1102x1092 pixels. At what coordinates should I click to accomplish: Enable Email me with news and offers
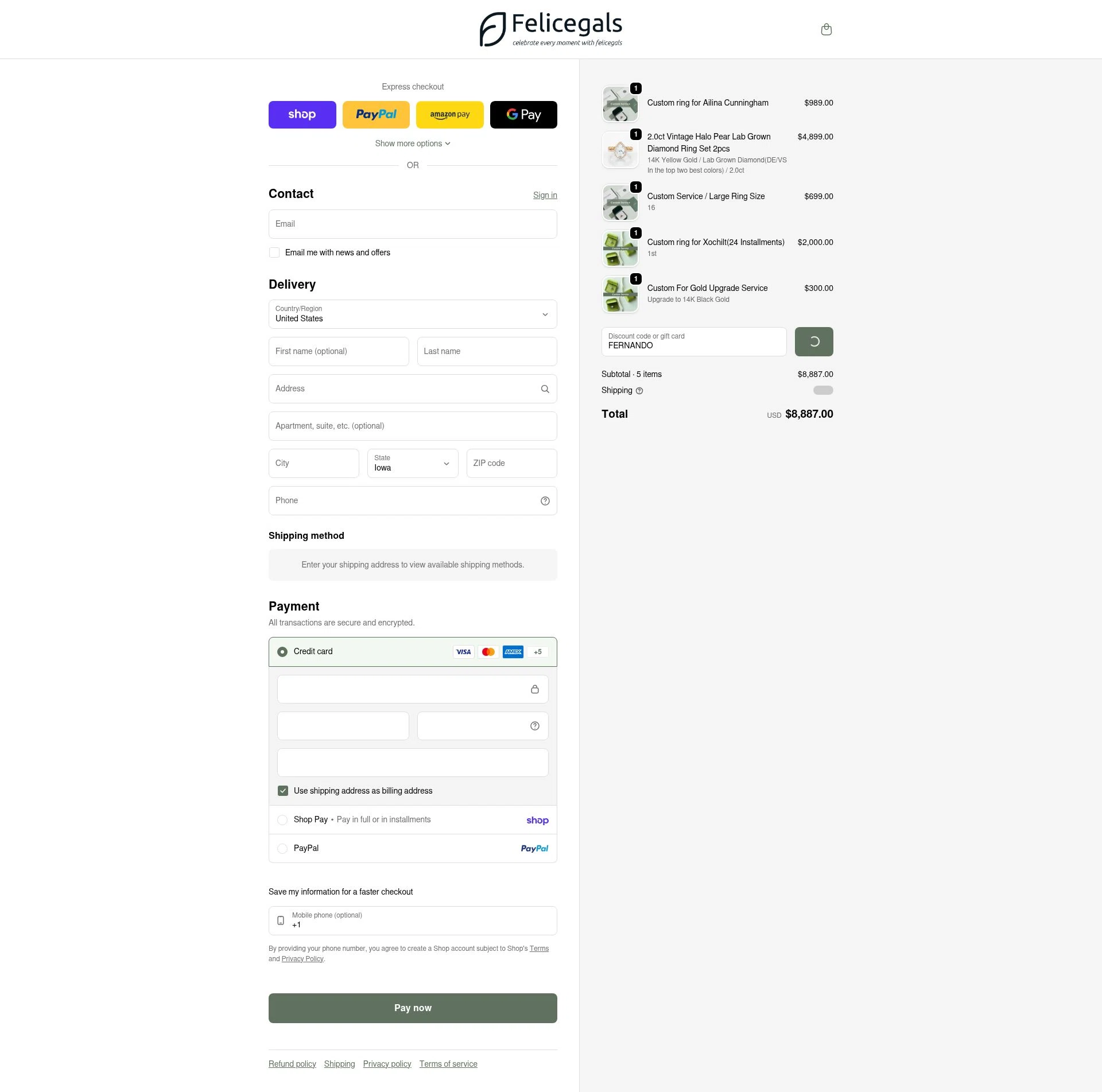[274, 252]
